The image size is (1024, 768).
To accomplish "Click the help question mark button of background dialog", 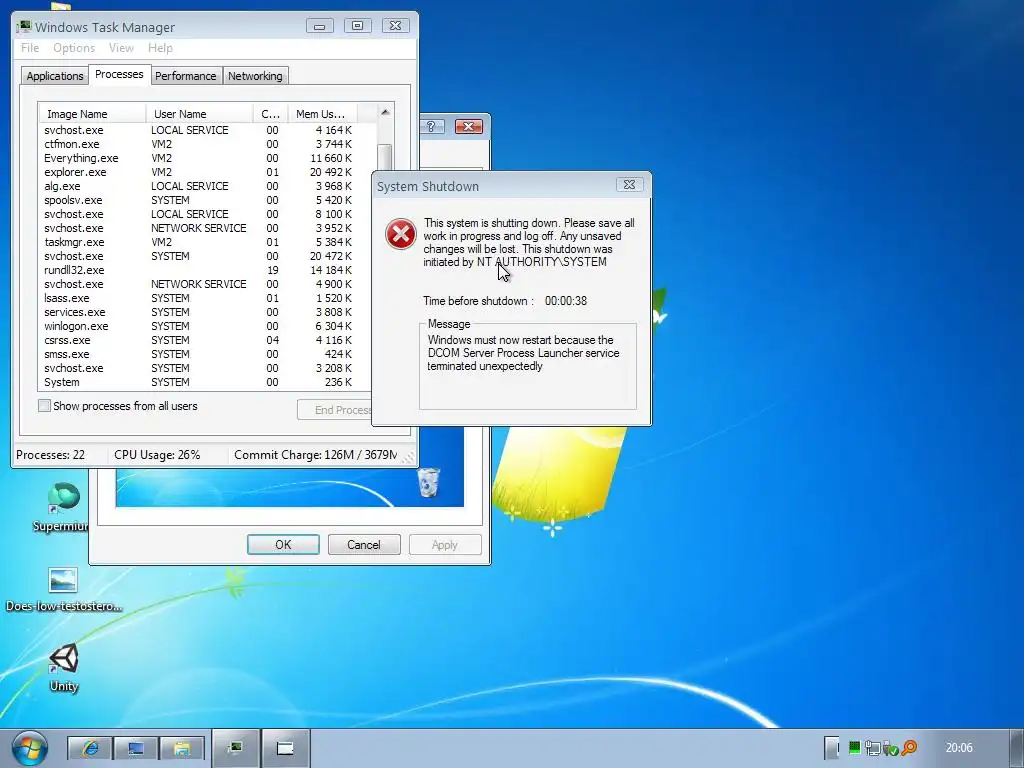I will point(432,126).
